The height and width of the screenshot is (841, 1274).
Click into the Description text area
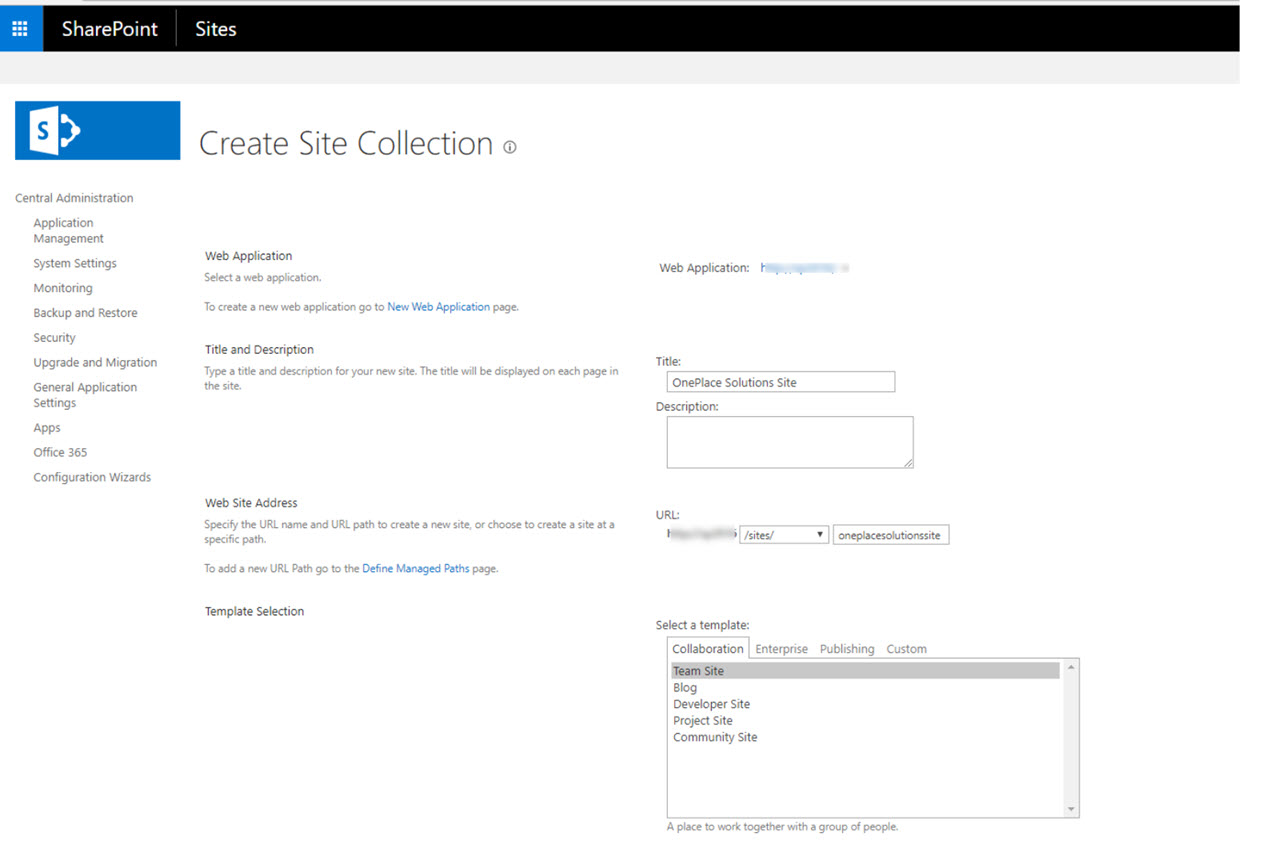coord(789,442)
